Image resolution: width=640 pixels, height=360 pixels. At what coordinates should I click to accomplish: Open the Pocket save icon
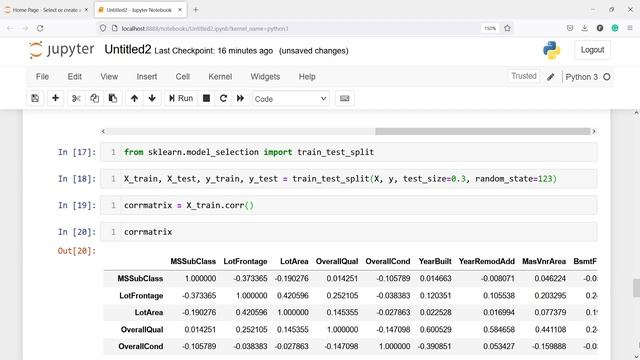click(570, 28)
